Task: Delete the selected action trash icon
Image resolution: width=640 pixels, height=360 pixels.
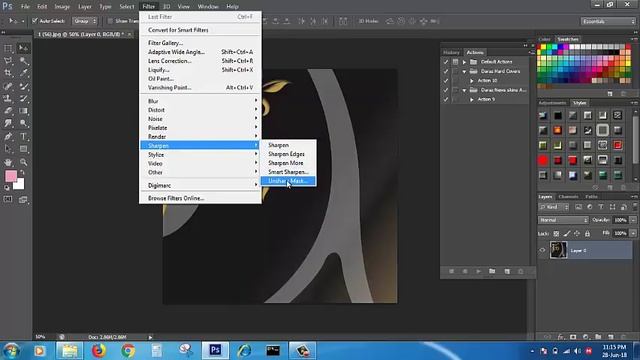Action: coord(520,271)
